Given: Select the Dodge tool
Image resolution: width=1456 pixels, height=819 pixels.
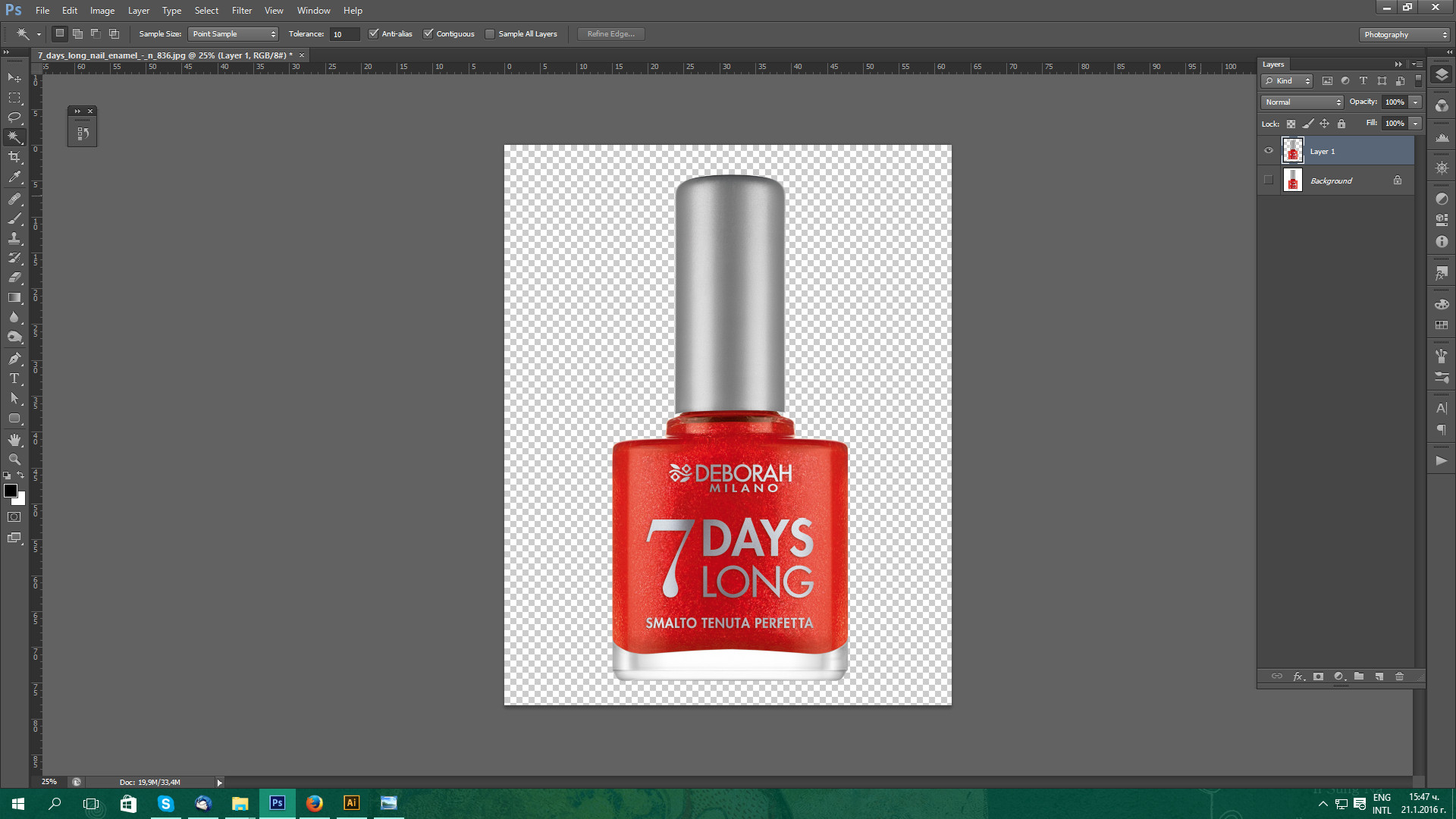Looking at the screenshot, I should tap(14, 337).
